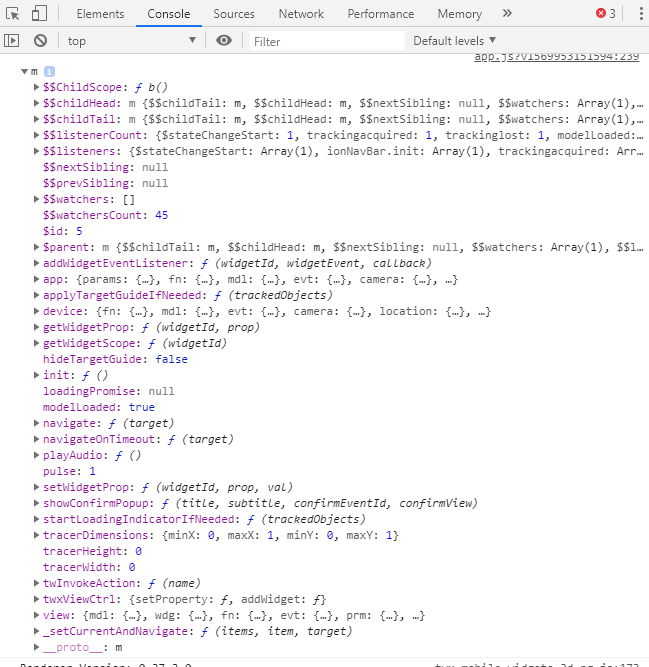Expand the tracerDimensions object
The width and height of the screenshot is (649, 667).
pyautogui.click(x=37, y=535)
